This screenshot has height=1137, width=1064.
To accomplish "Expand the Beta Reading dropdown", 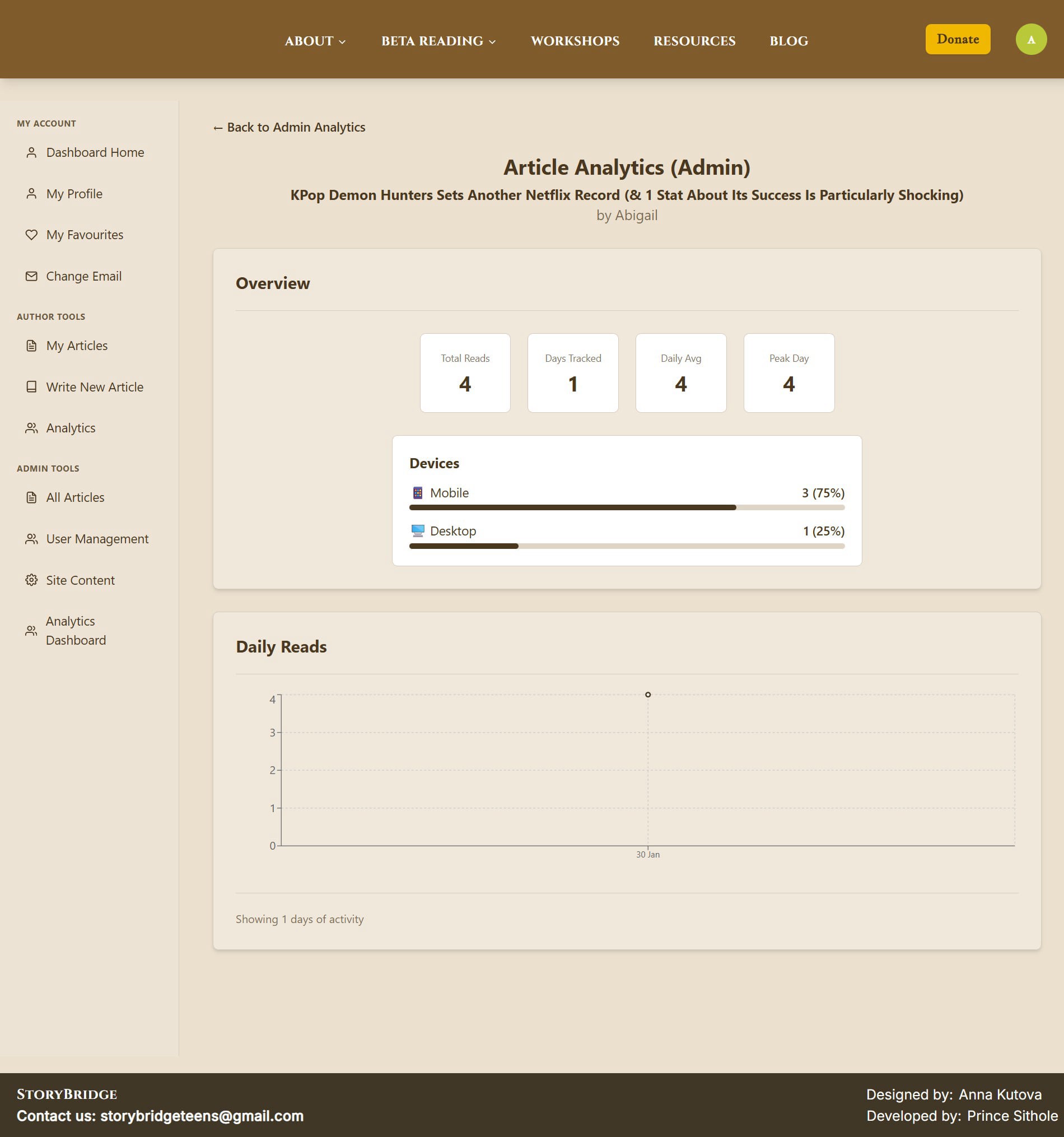I will tap(439, 40).
